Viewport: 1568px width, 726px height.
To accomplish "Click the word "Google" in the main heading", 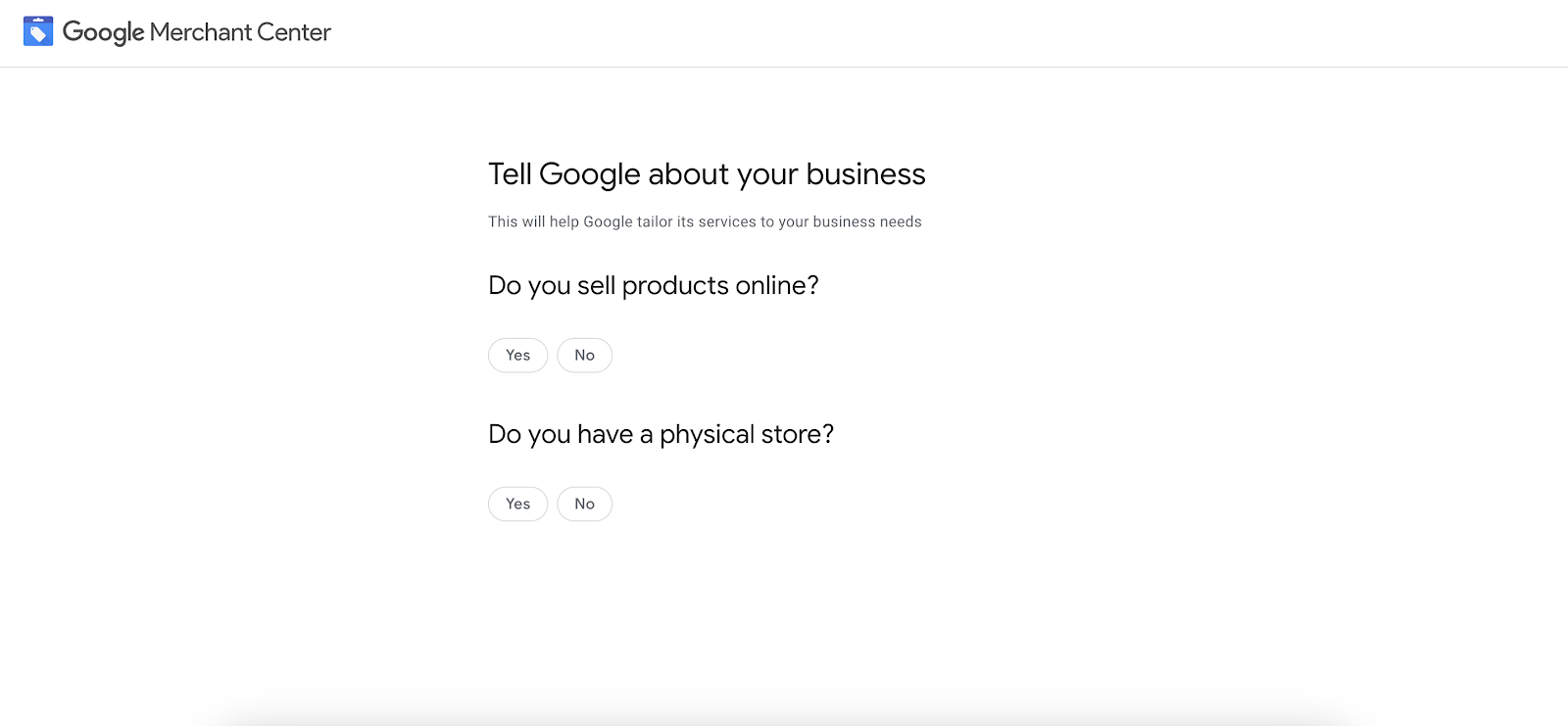I will pyautogui.click(x=590, y=174).
